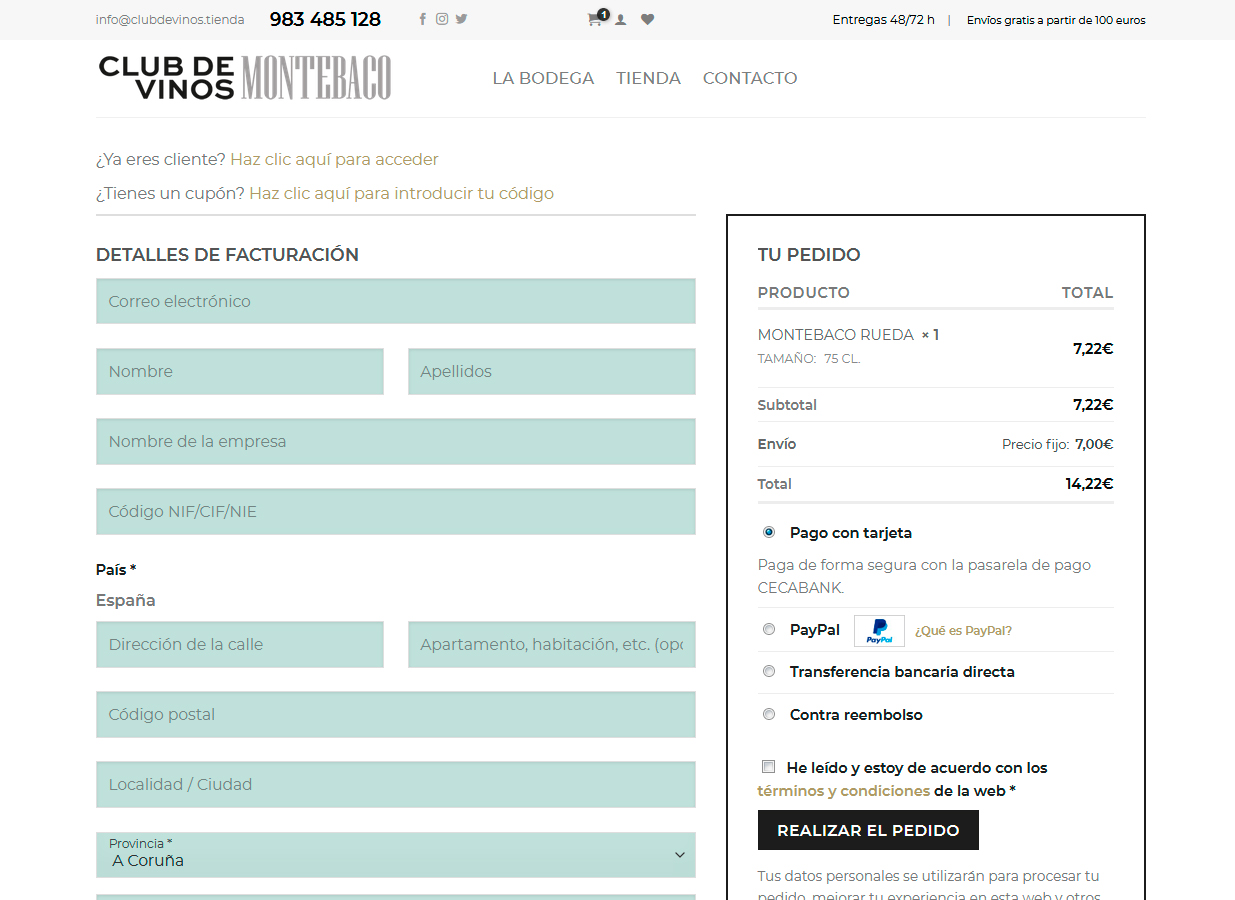1235x900 pixels.
Task: Select Transferencia bancaria directa option
Action: [x=769, y=672]
